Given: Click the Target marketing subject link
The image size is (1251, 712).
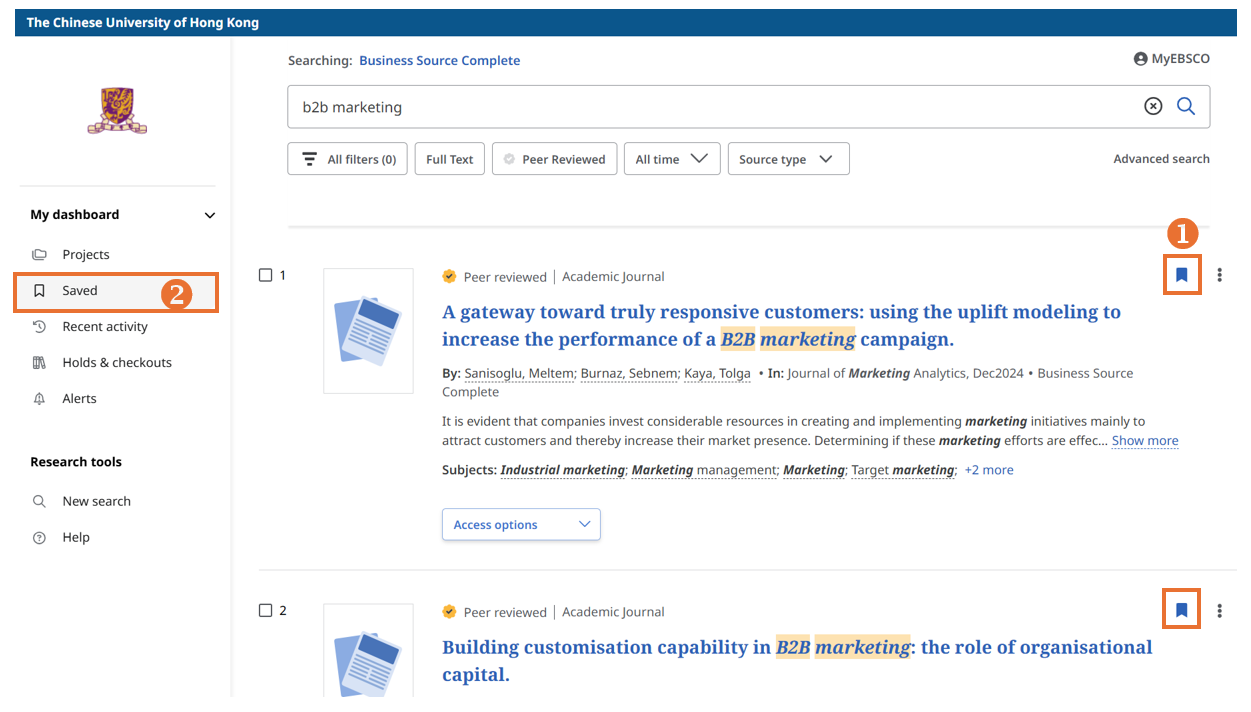Looking at the screenshot, I should coord(903,470).
